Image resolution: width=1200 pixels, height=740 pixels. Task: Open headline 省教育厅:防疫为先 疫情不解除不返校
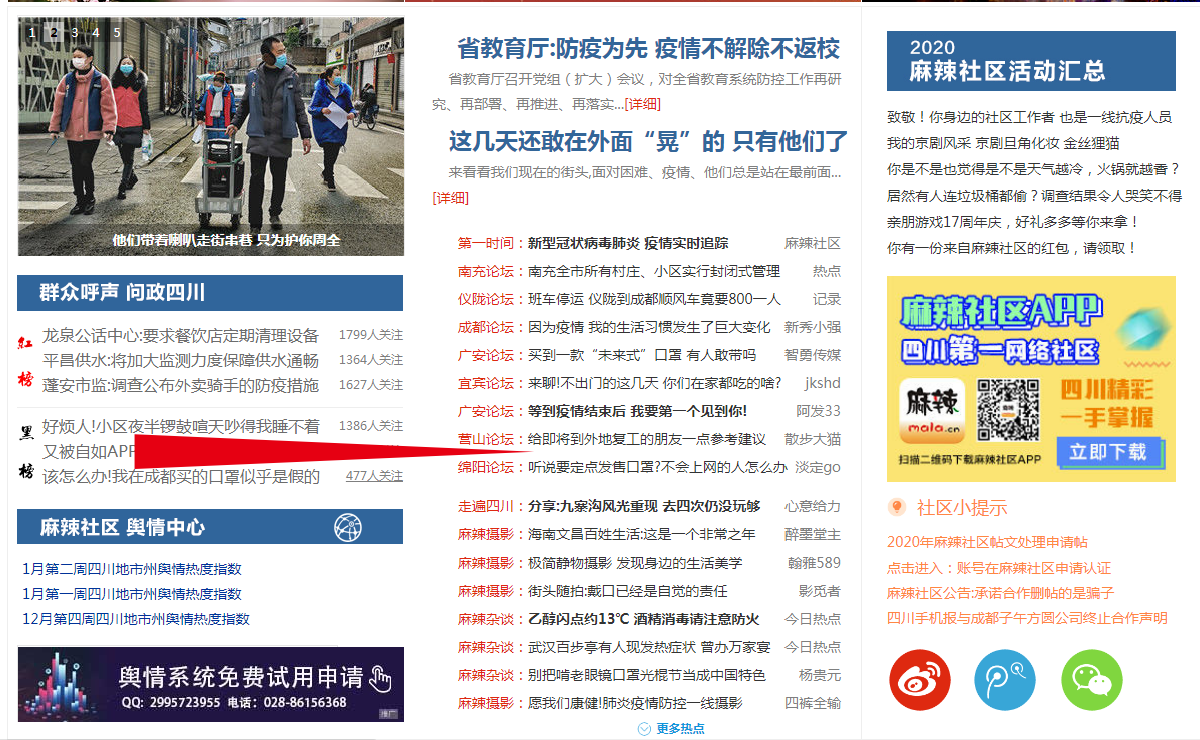coord(648,49)
